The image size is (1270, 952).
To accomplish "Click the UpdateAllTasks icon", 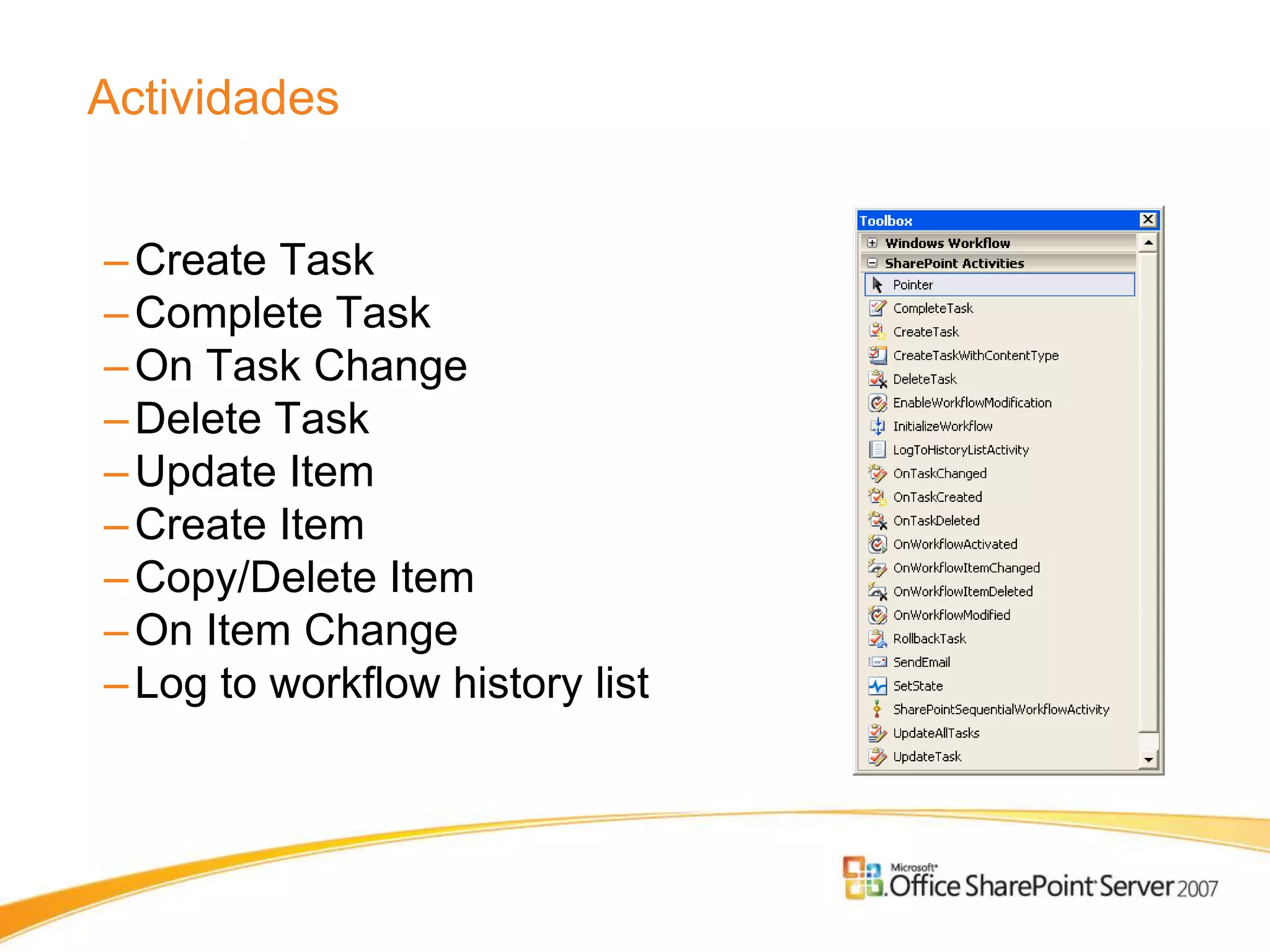I will pos(877,733).
